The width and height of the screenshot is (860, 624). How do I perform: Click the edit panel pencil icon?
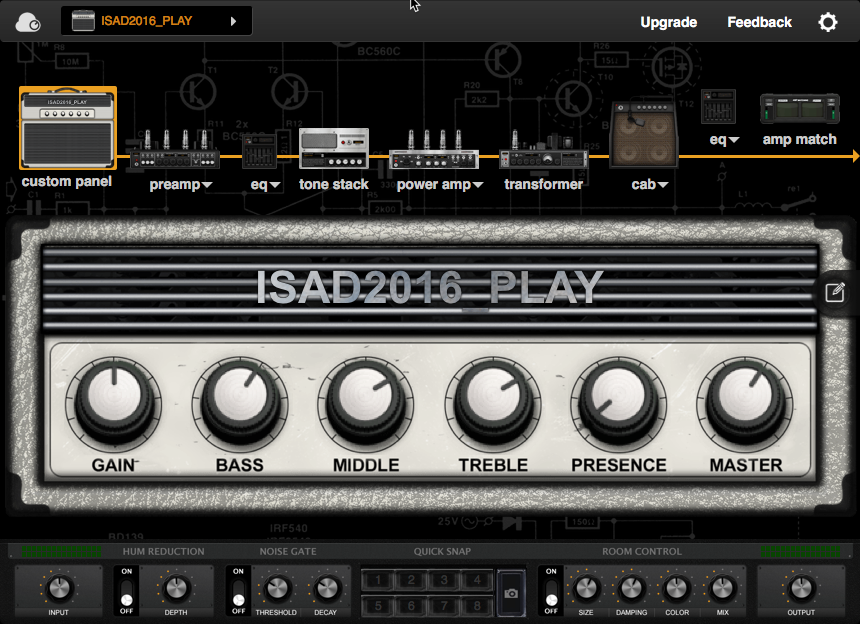pos(835,292)
